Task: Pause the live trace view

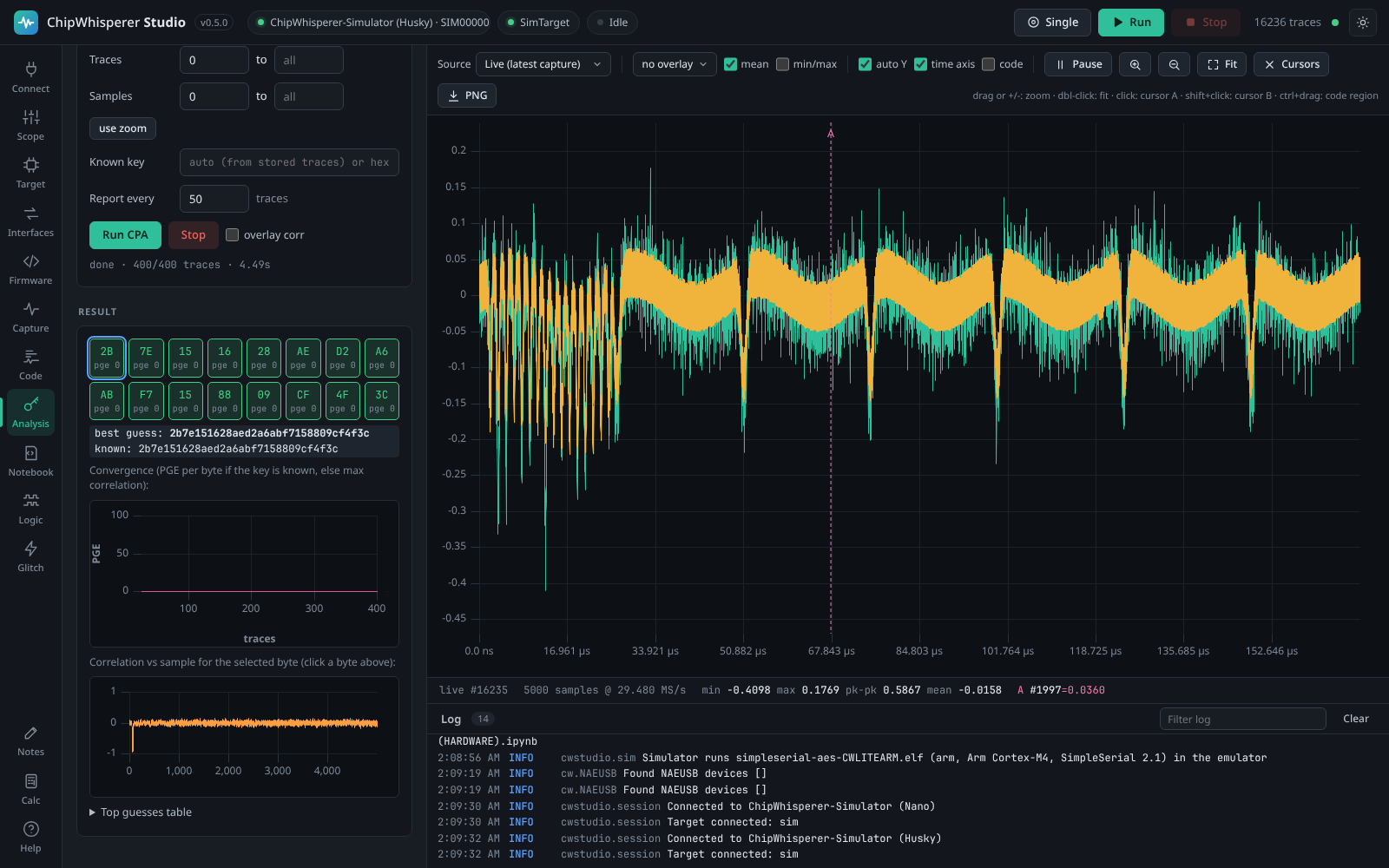Action: tap(1078, 64)
